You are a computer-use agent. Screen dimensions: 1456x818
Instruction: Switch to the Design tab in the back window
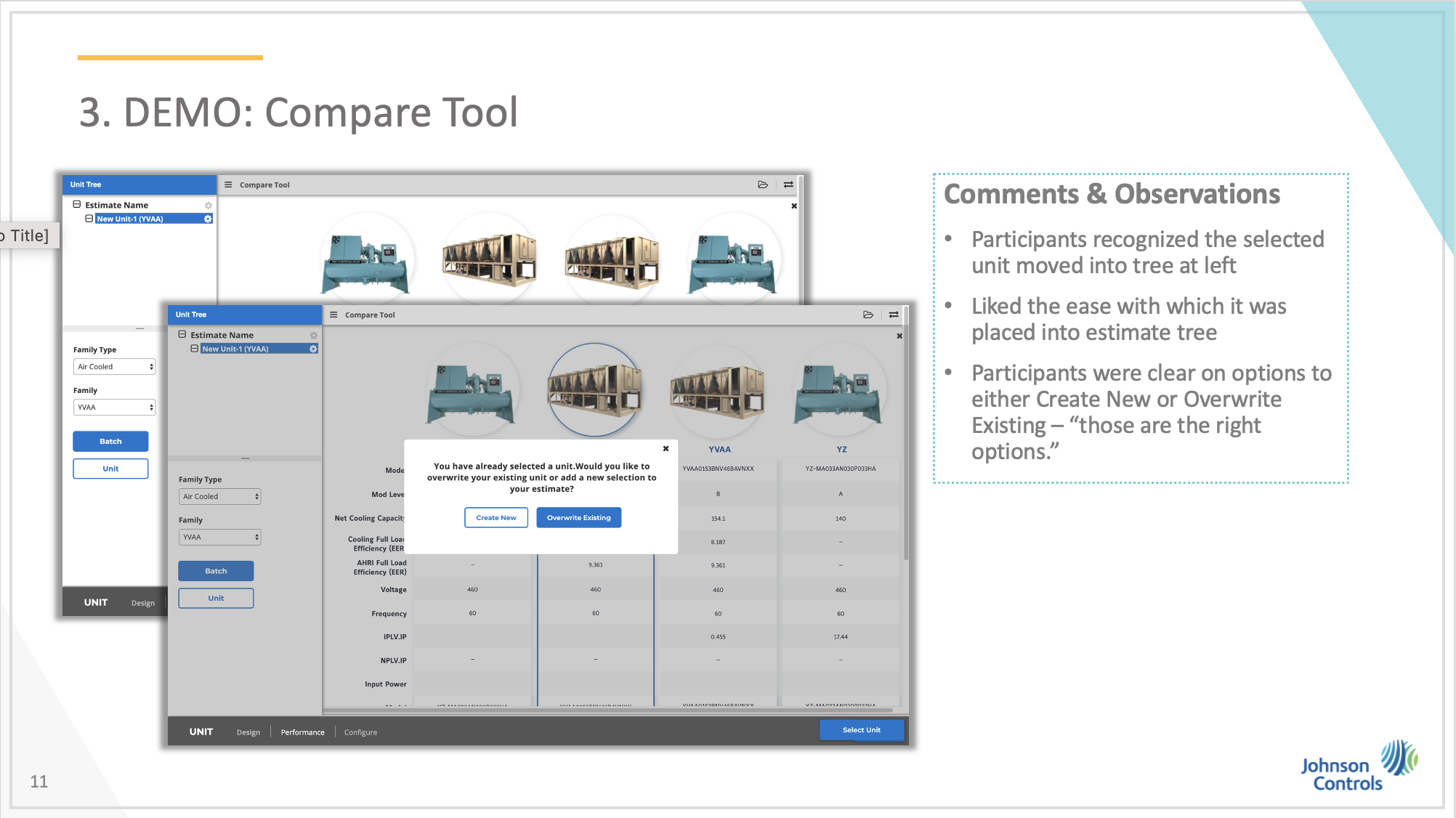pos(143,603)
